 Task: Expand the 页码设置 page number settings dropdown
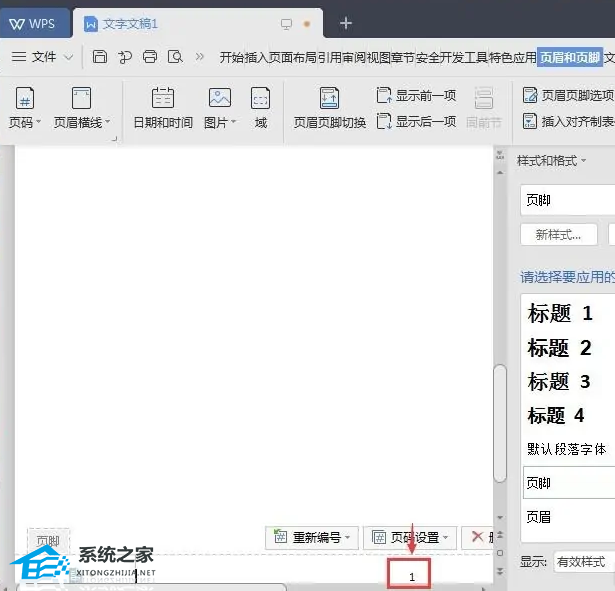(408, 537)
